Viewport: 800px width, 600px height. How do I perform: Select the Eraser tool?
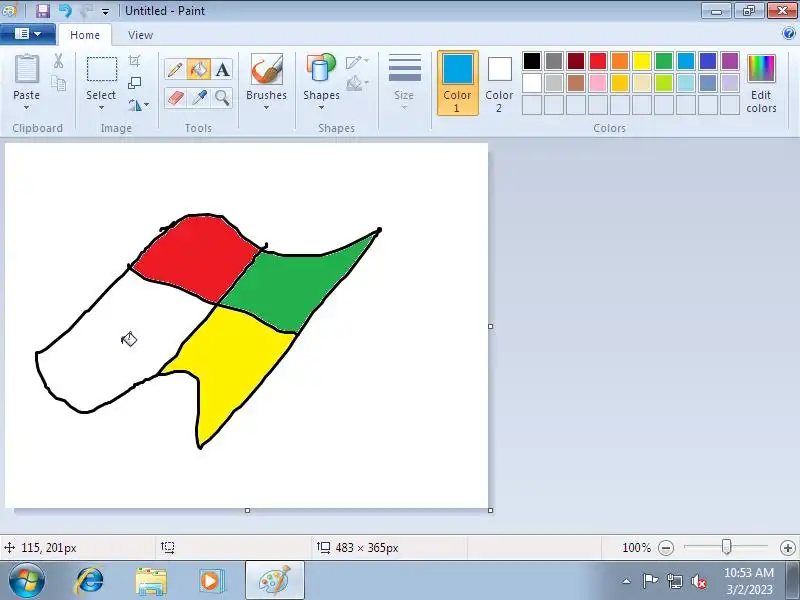pos(174,97)
